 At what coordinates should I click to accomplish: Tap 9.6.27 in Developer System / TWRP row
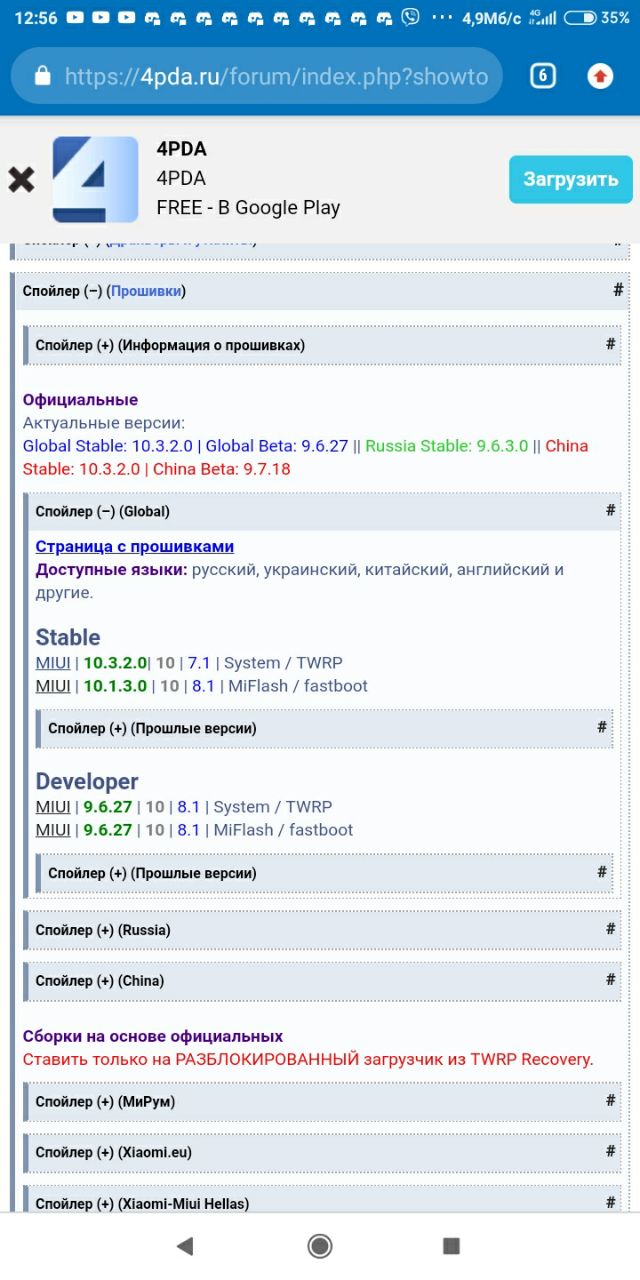[x=108, y=807]
